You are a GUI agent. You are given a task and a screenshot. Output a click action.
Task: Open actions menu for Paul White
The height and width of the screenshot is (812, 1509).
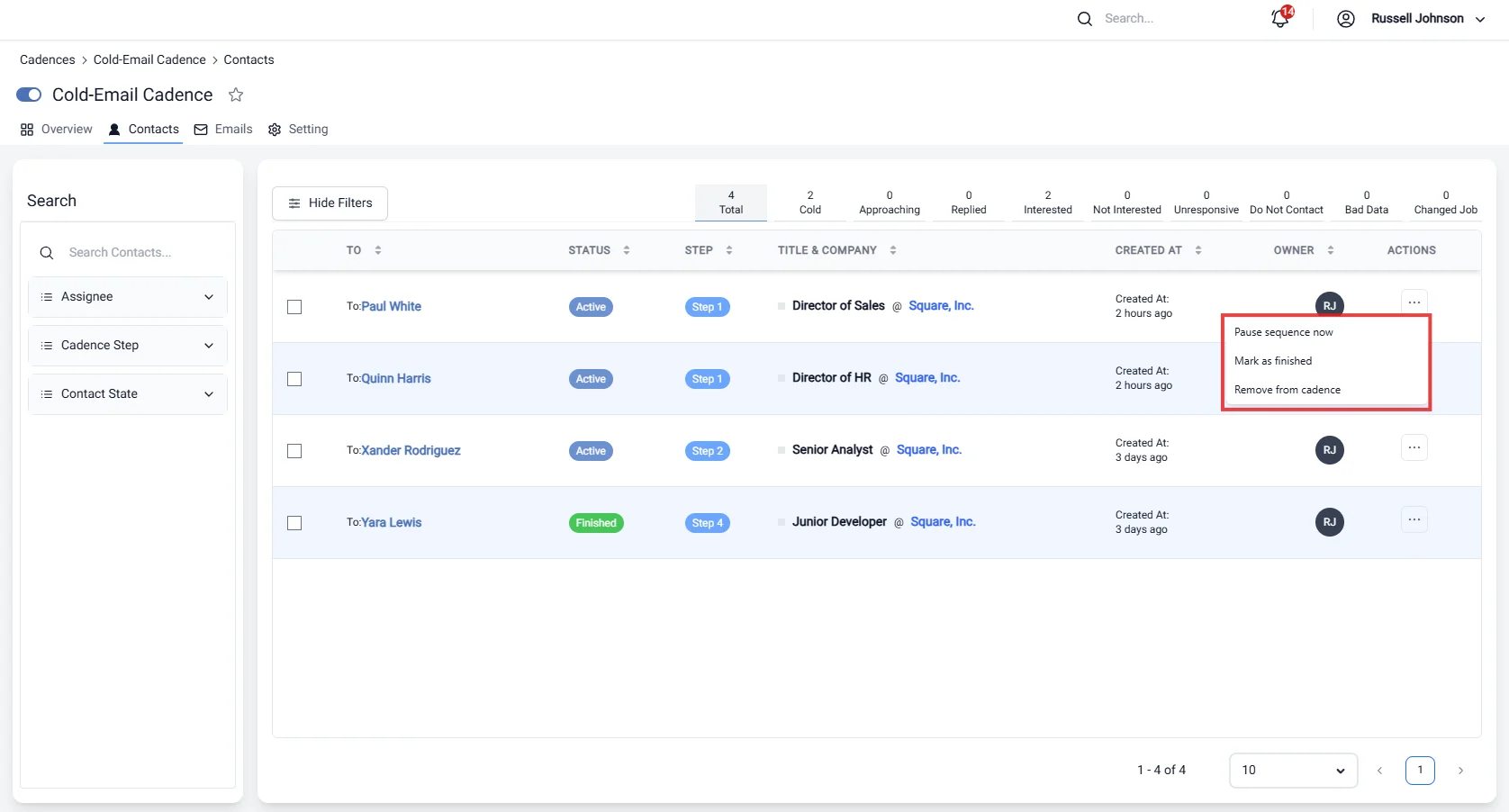pos(1414,302)
